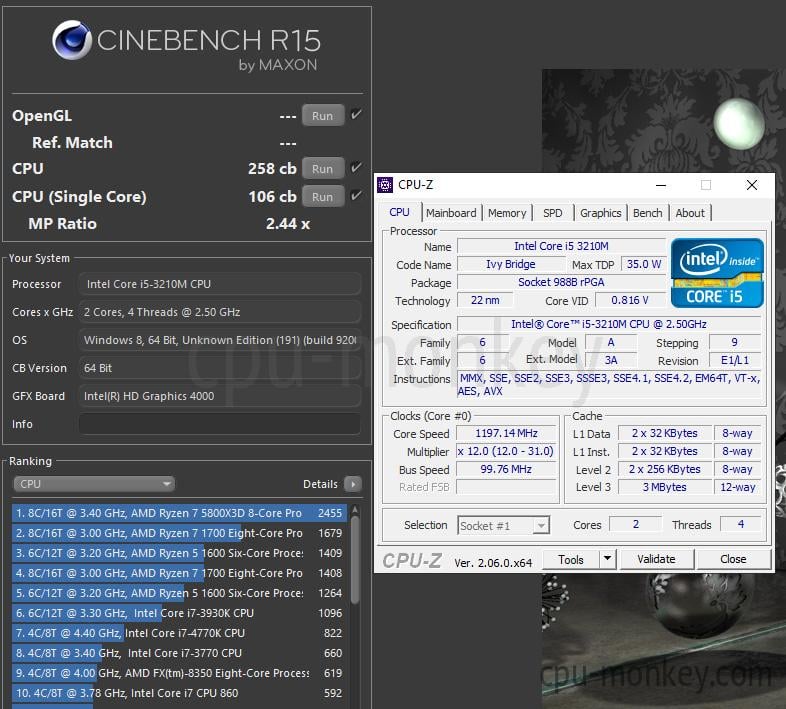The height and width of the screenshot is (709, 786).
Task: Select ranking row 5 Ryzen 5 1600 score 1264
Action: [x=179, y=593]
